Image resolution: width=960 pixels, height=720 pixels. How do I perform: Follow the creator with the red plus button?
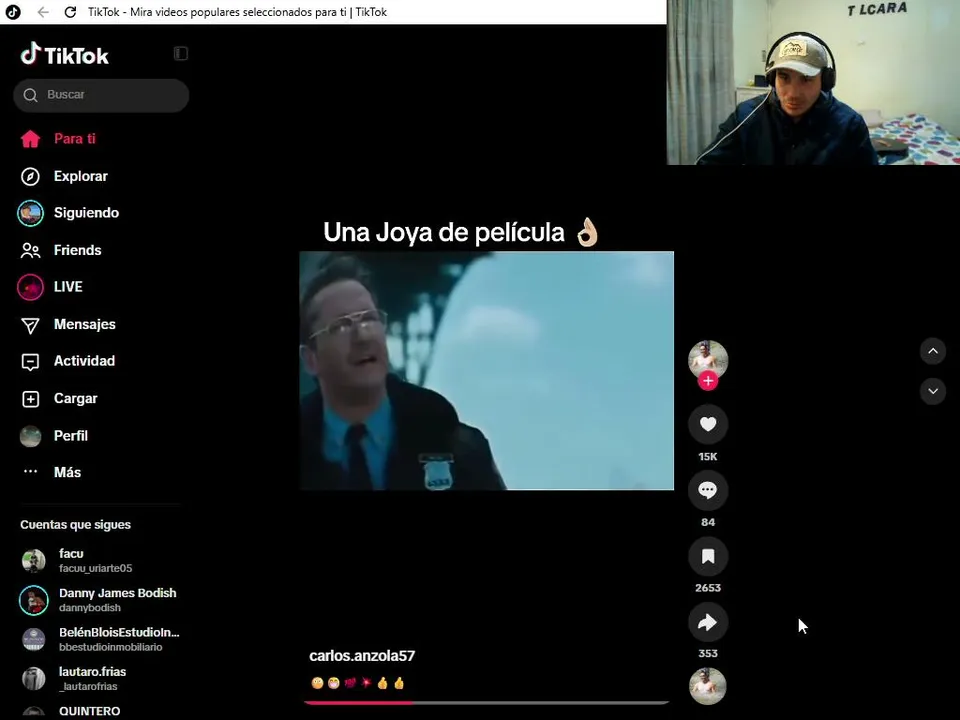[x=708, y=381]
